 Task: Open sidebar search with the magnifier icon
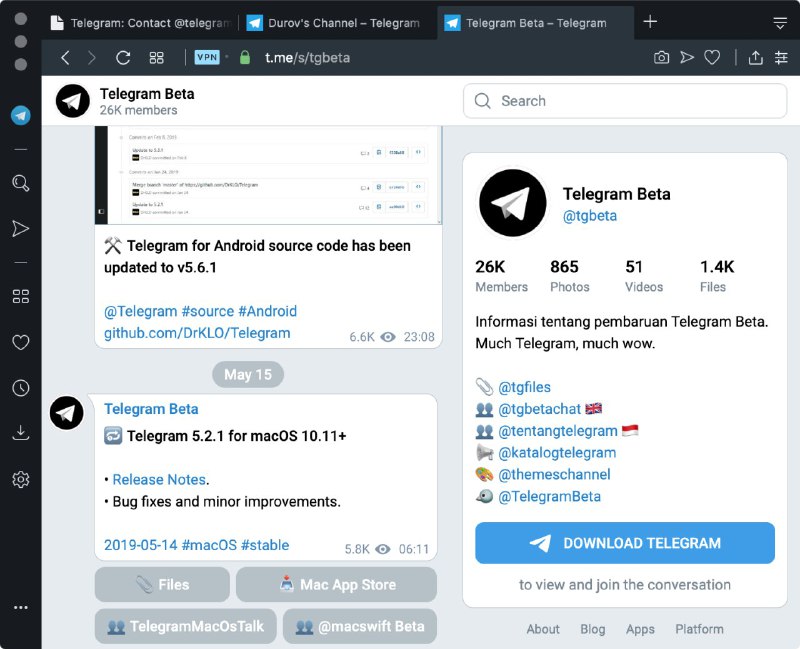20,183
